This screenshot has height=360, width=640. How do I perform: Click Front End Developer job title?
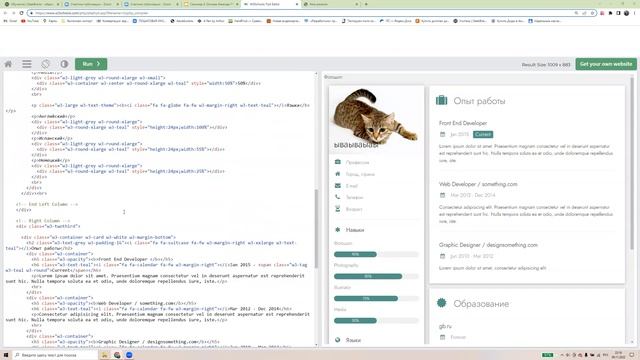coord(463,123)
